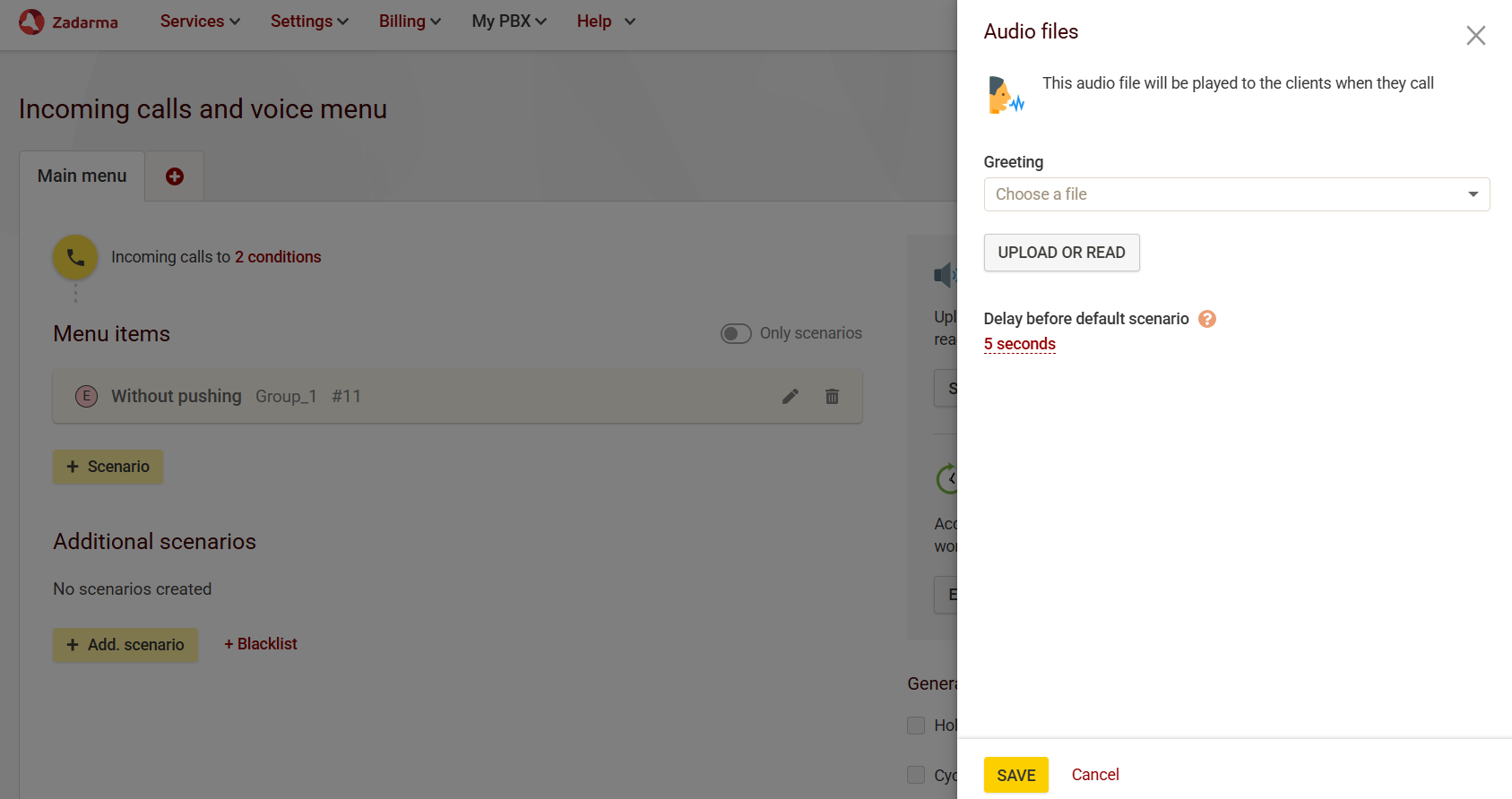This screenshot has height=799, width=1512.
Task: Open the Greeting file dropdown
Action: coord(1236,194)
